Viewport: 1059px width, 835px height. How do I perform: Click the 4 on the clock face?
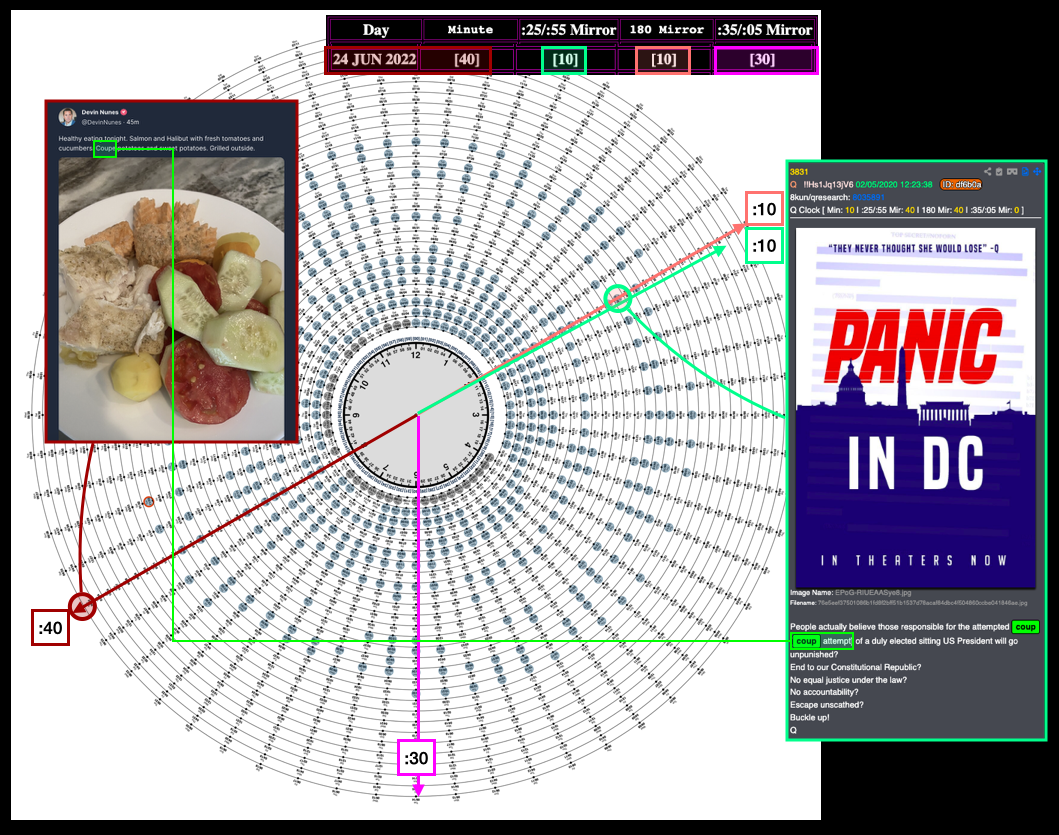click(466, 446)
